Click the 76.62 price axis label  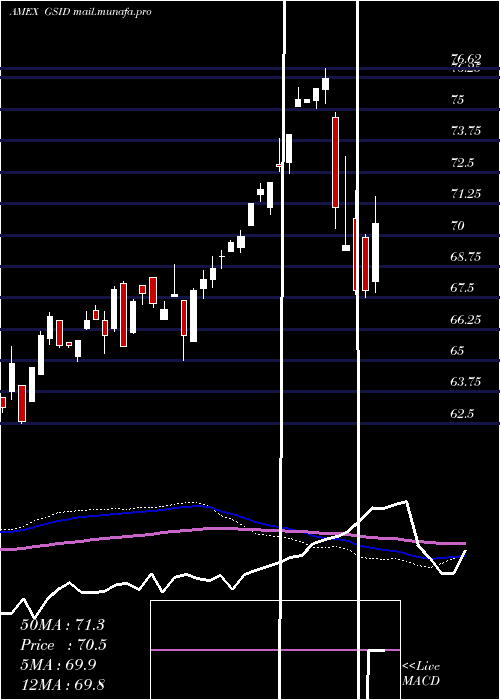click(466, 58)
